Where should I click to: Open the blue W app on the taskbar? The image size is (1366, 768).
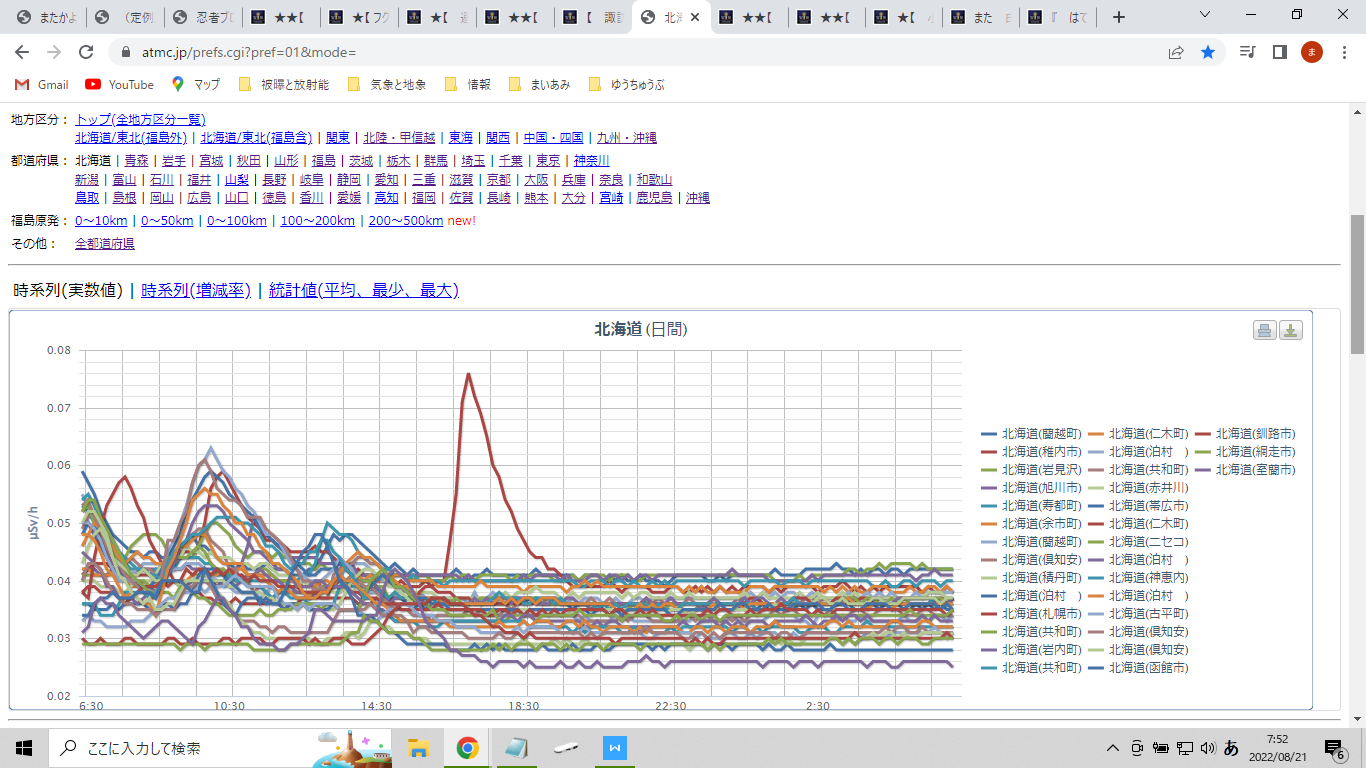point(615,747)
